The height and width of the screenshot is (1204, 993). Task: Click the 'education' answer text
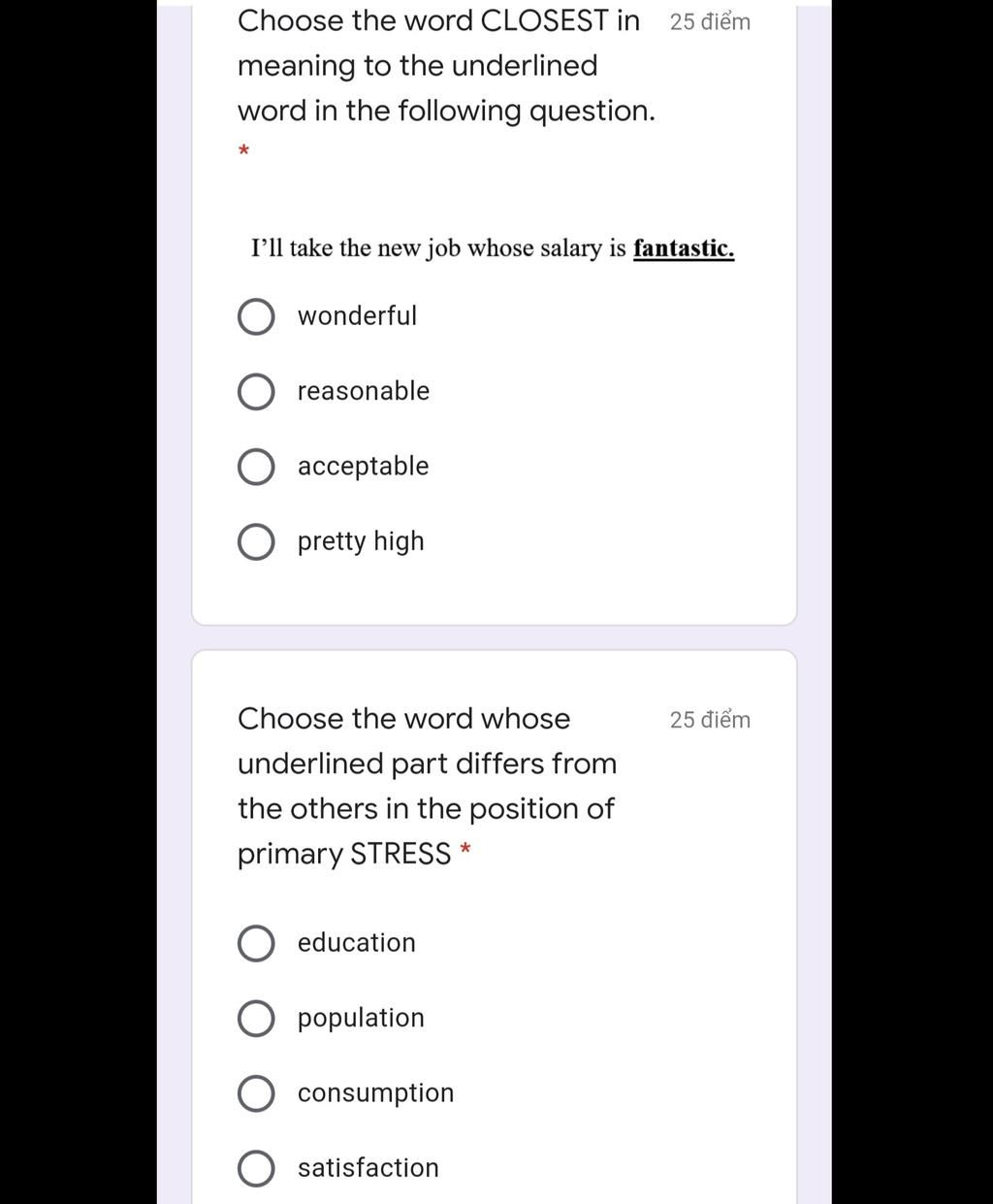point(356,942)
